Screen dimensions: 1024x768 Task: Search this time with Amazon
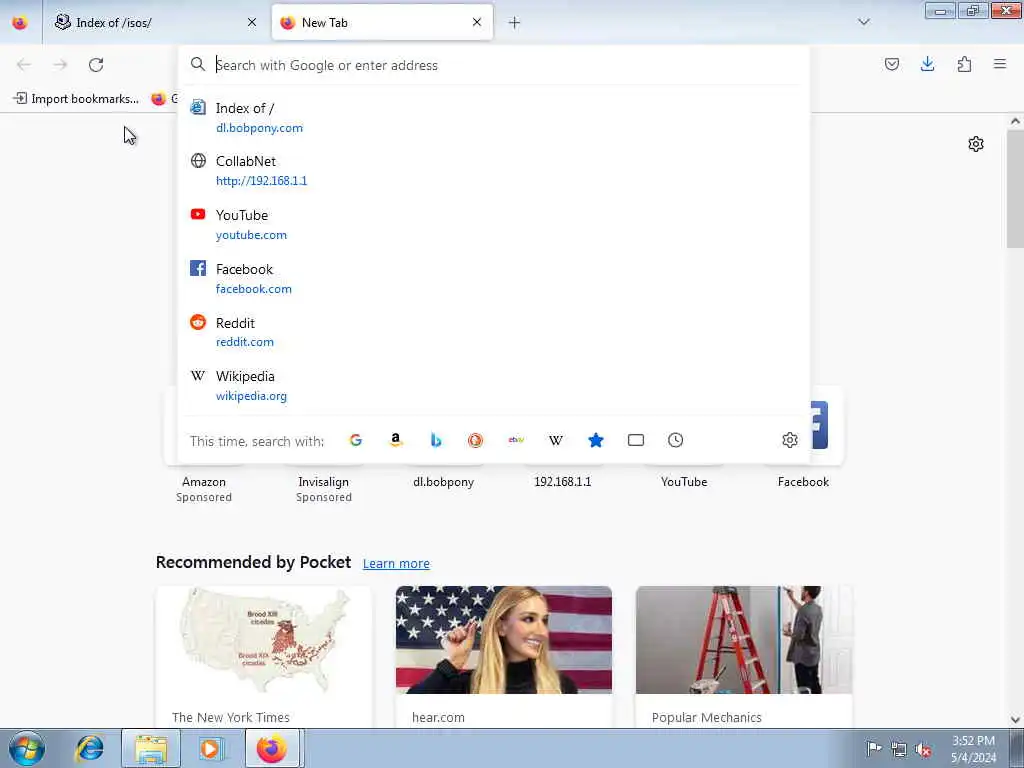[x=396, y=440]
